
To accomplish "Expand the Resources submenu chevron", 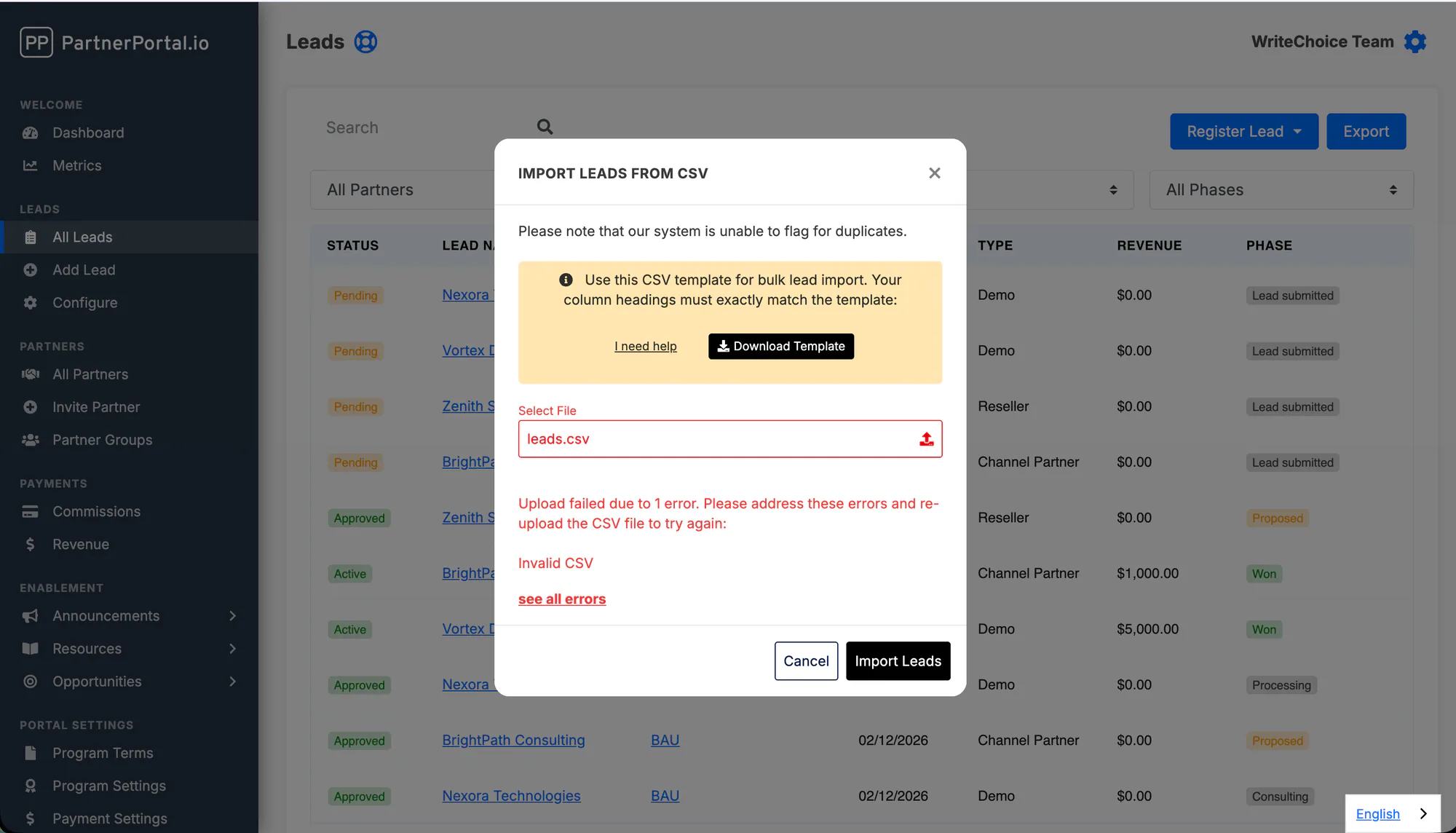I will [x=233, y=649].
